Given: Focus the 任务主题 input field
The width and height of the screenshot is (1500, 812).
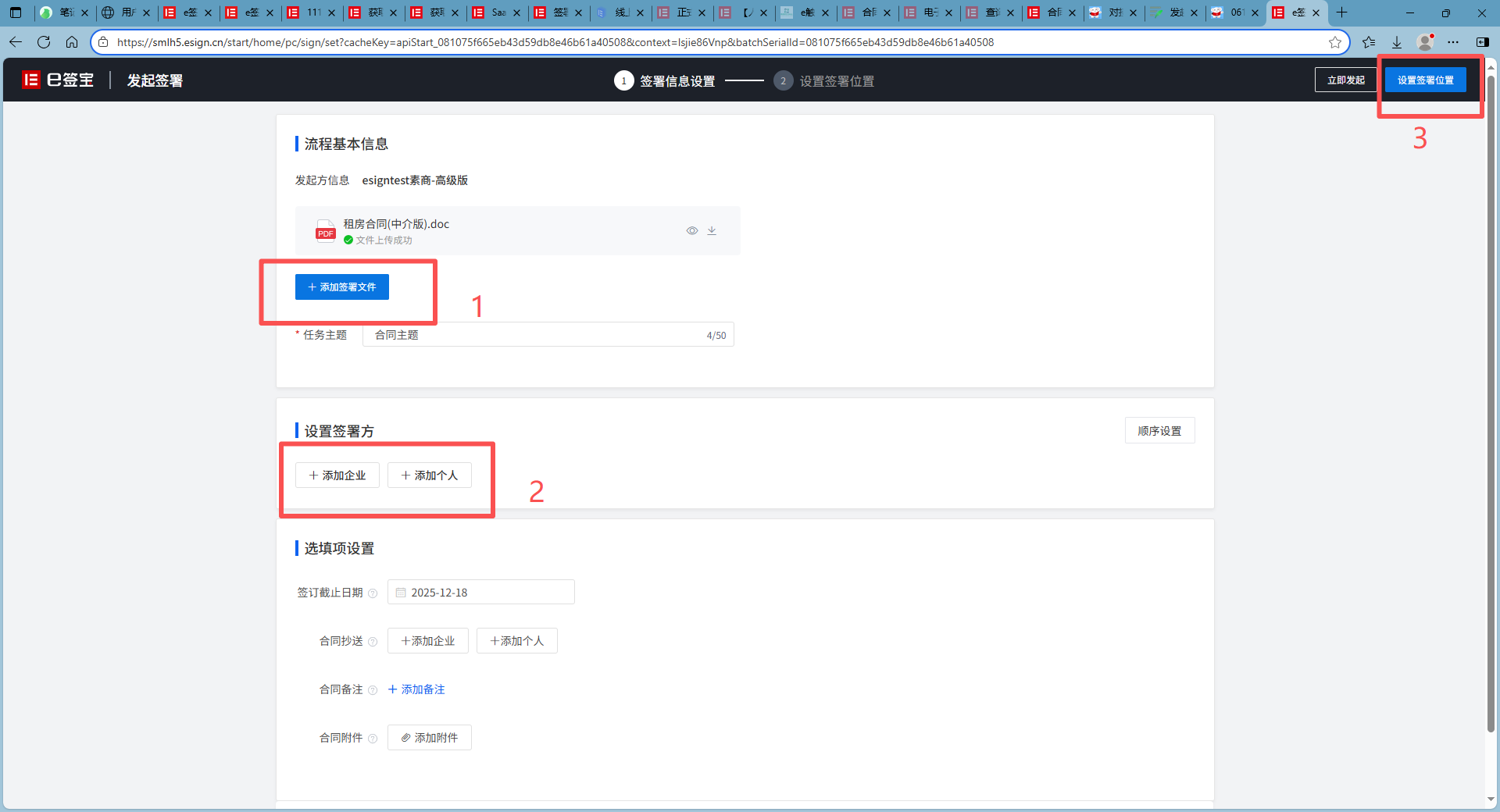Looking at the screenshot, I should pos(548,334).
